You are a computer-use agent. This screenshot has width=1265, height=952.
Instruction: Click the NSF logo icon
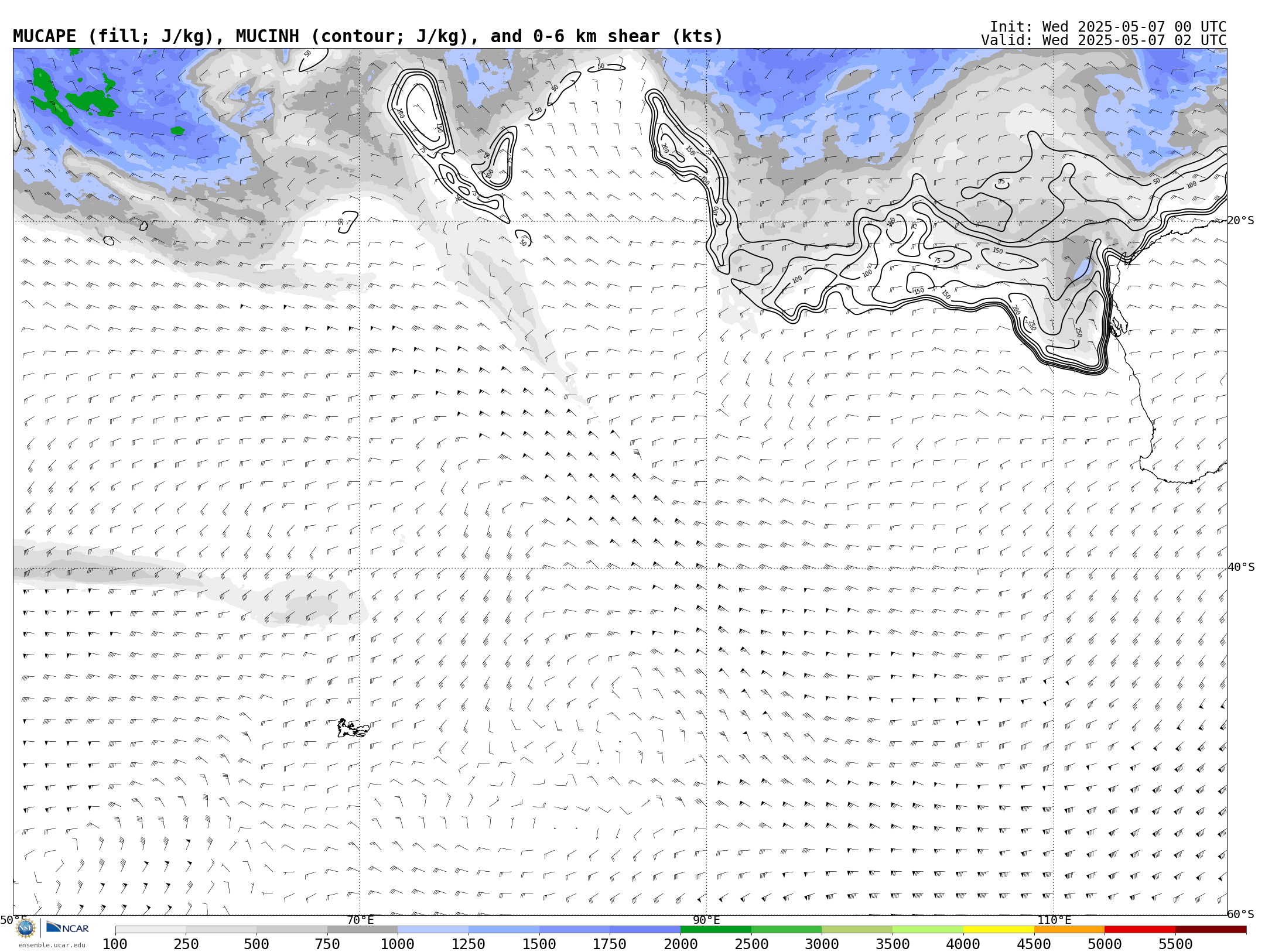tap(26, 929)
